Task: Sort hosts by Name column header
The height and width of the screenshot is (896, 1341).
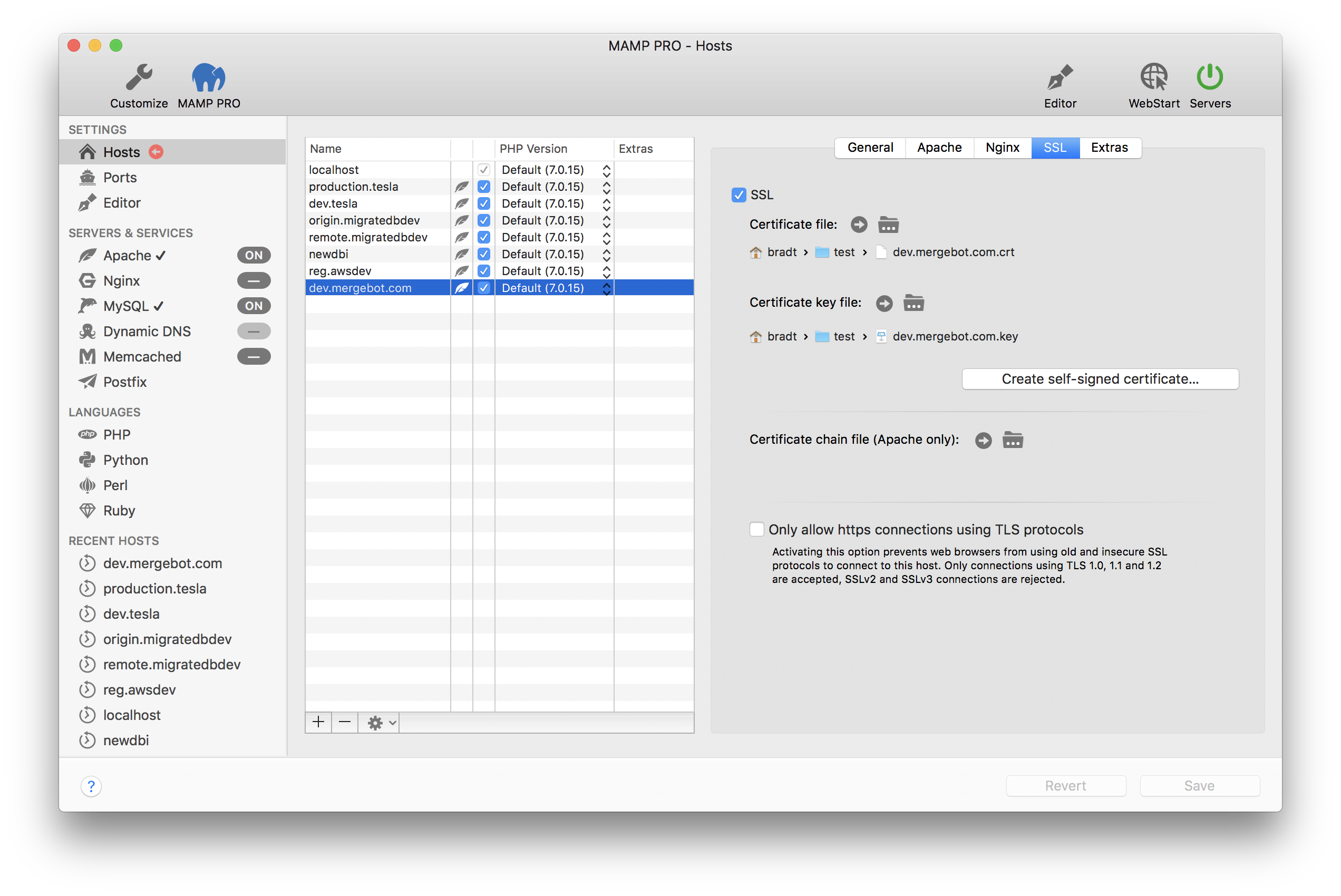Action: pyautogui.click(x=377, y=149)
